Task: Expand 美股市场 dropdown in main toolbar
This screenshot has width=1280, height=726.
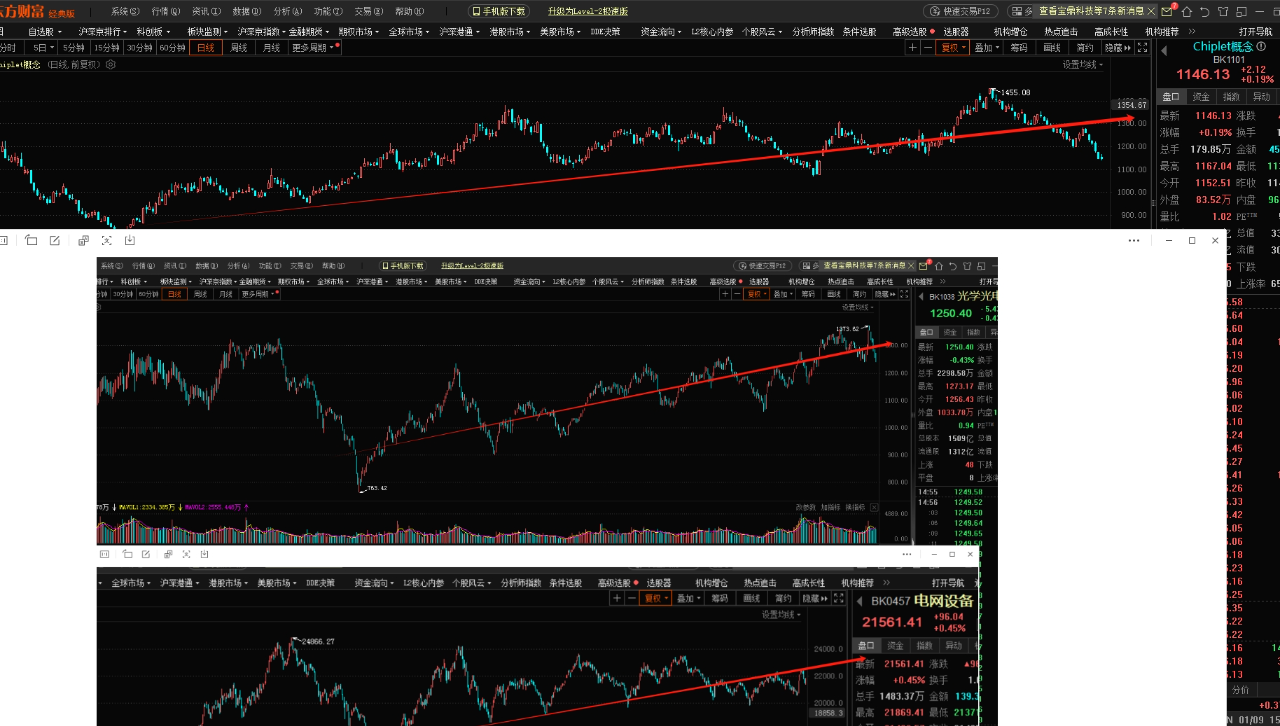Action: point(561,31)
